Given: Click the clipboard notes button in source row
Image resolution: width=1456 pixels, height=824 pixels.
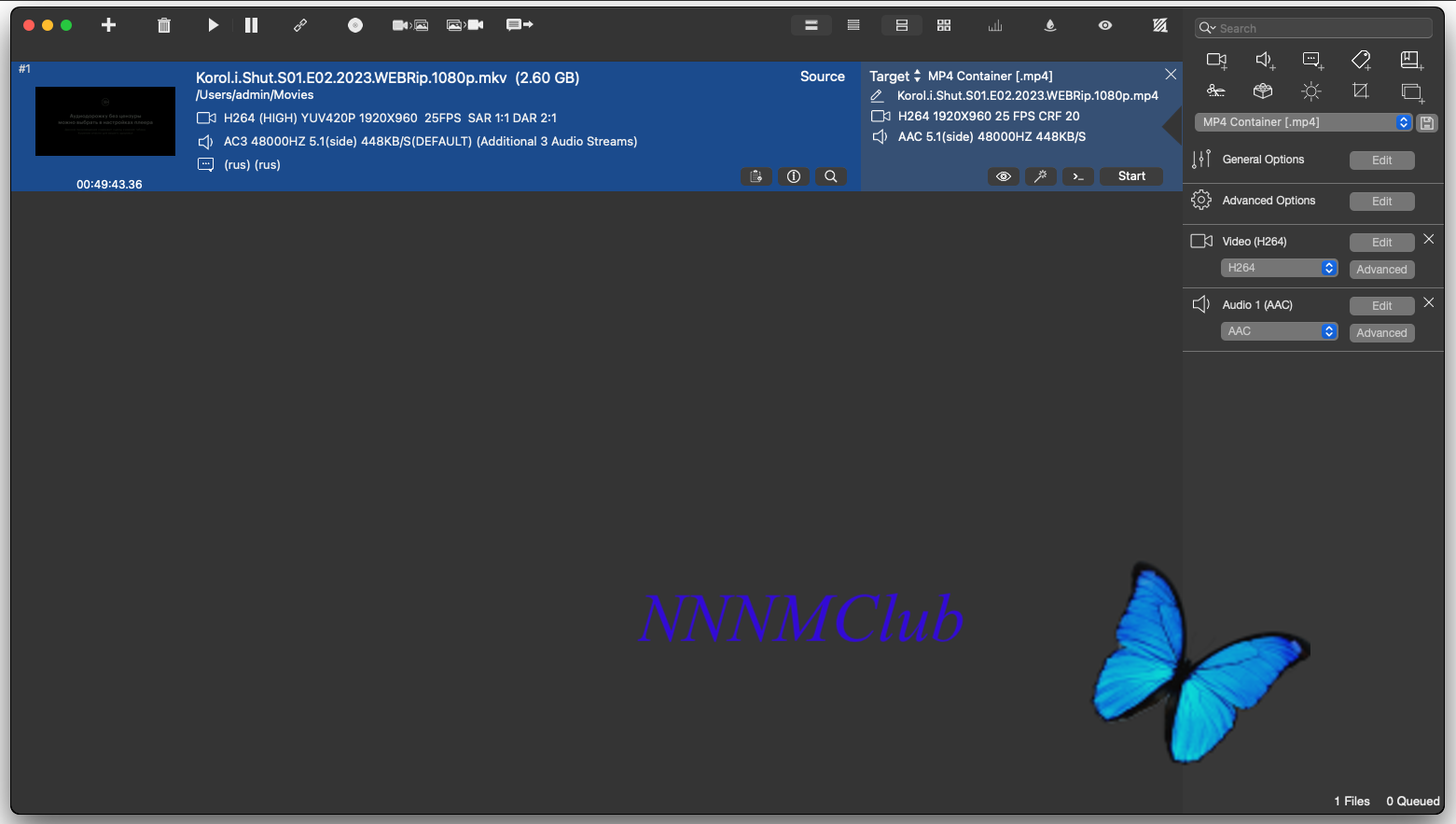Looking at the screenshot, I should 756,176.
